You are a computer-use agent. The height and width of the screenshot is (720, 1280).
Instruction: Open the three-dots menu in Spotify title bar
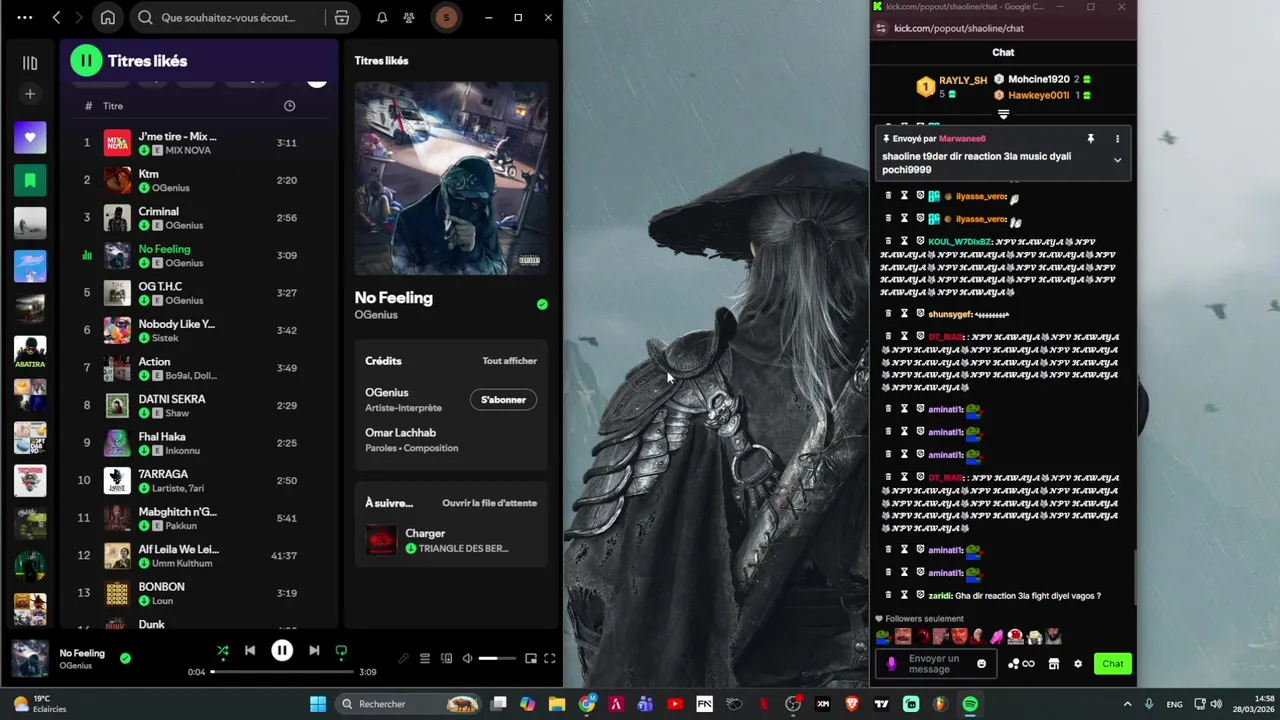point(25,18)
